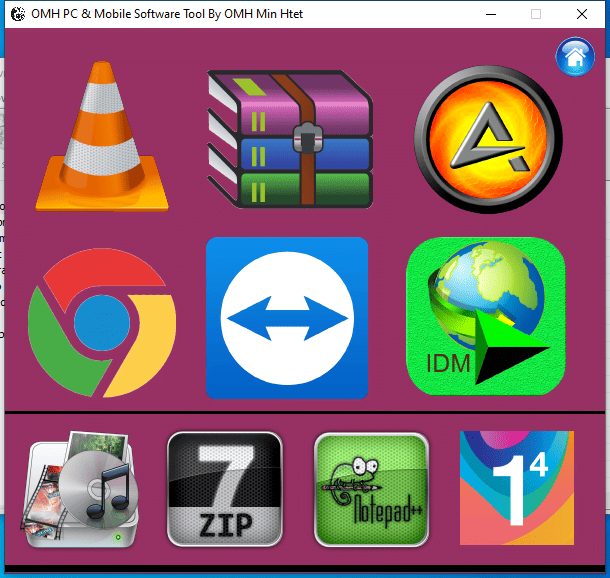Open the TeamViewer blue arrows icon
Viewport: 610px width, 578px height.
coord(287,318)
